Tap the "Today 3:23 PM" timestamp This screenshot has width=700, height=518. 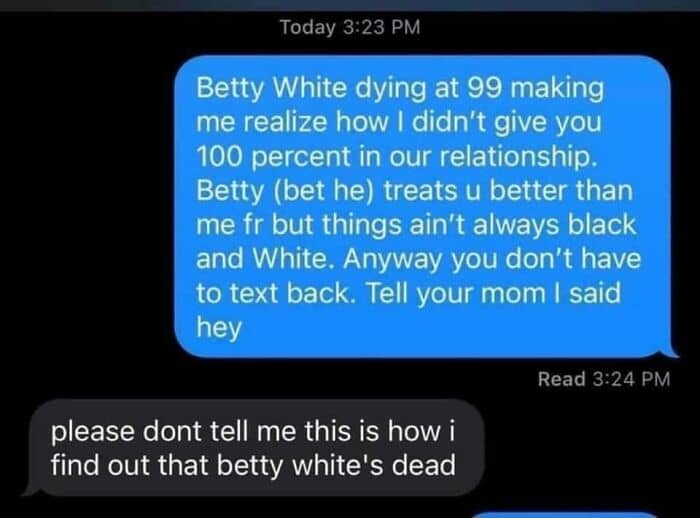pyautogui.click(x=350, y=27)
